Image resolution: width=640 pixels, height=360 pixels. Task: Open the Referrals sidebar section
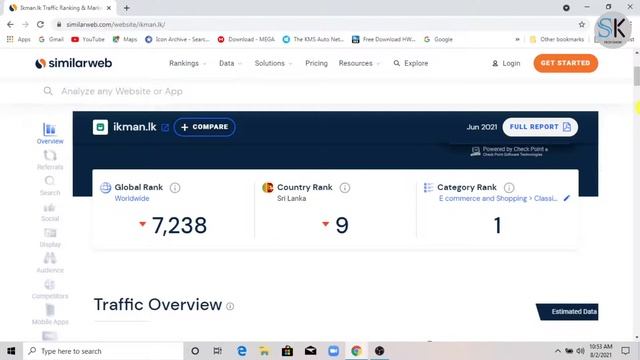(50, 160)
